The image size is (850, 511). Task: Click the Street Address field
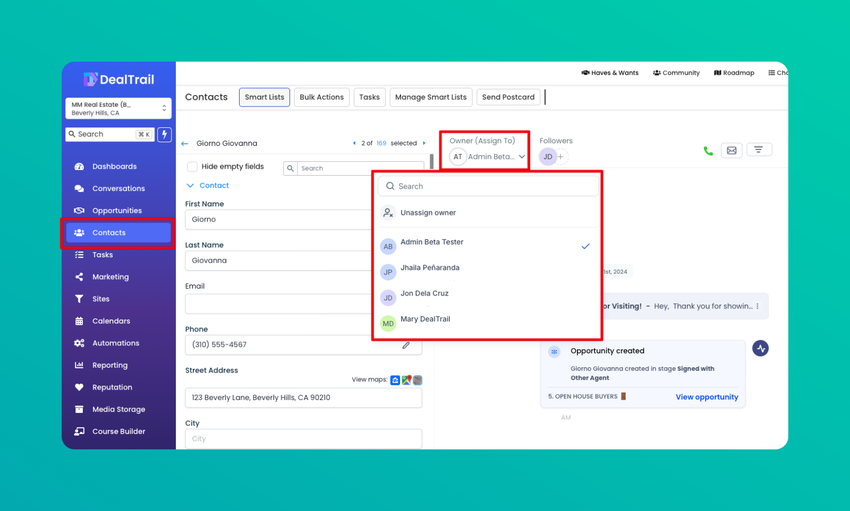(304, 398)
